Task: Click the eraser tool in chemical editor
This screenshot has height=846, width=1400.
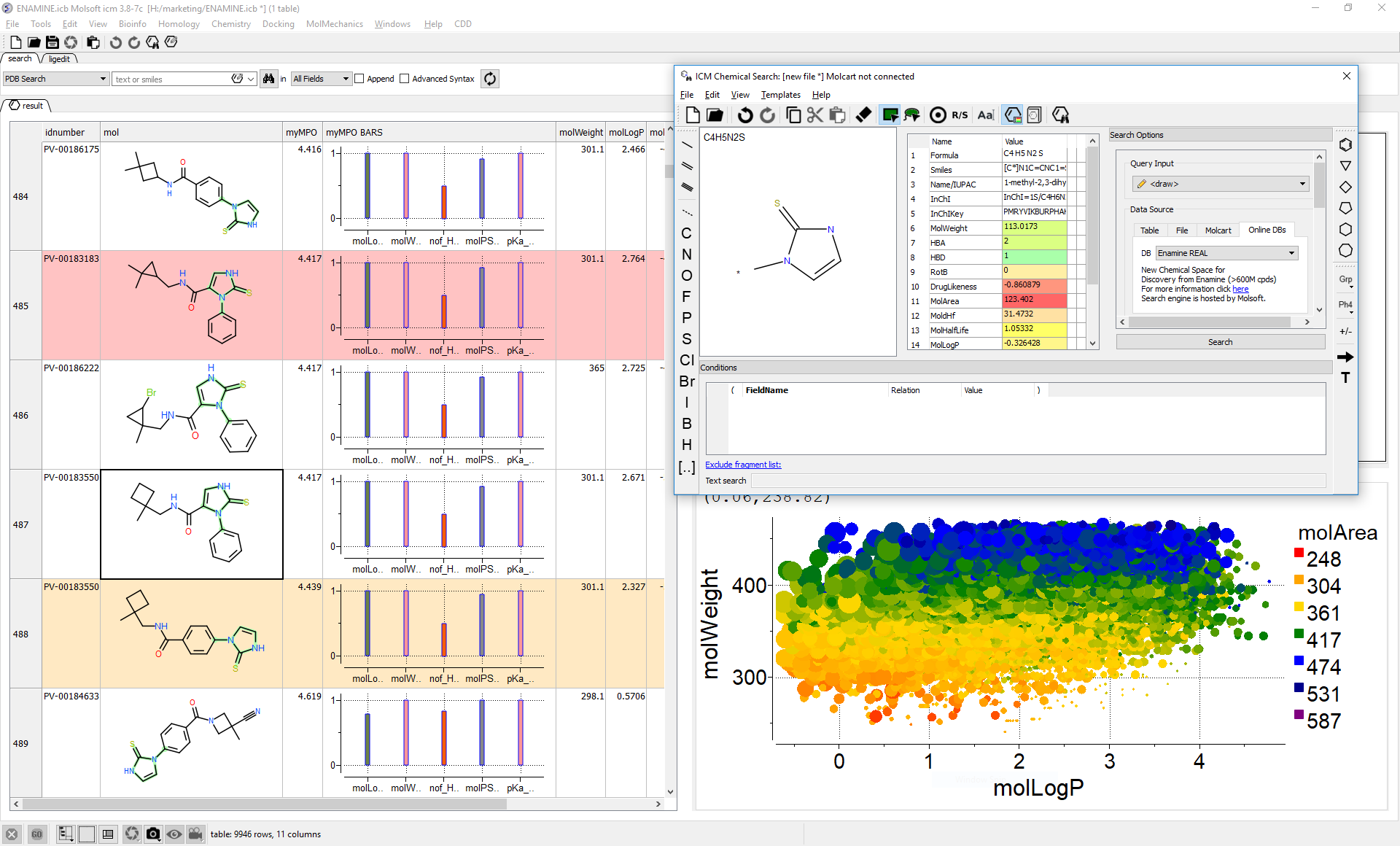Action: pyautogui.click(x=863, y=115)
